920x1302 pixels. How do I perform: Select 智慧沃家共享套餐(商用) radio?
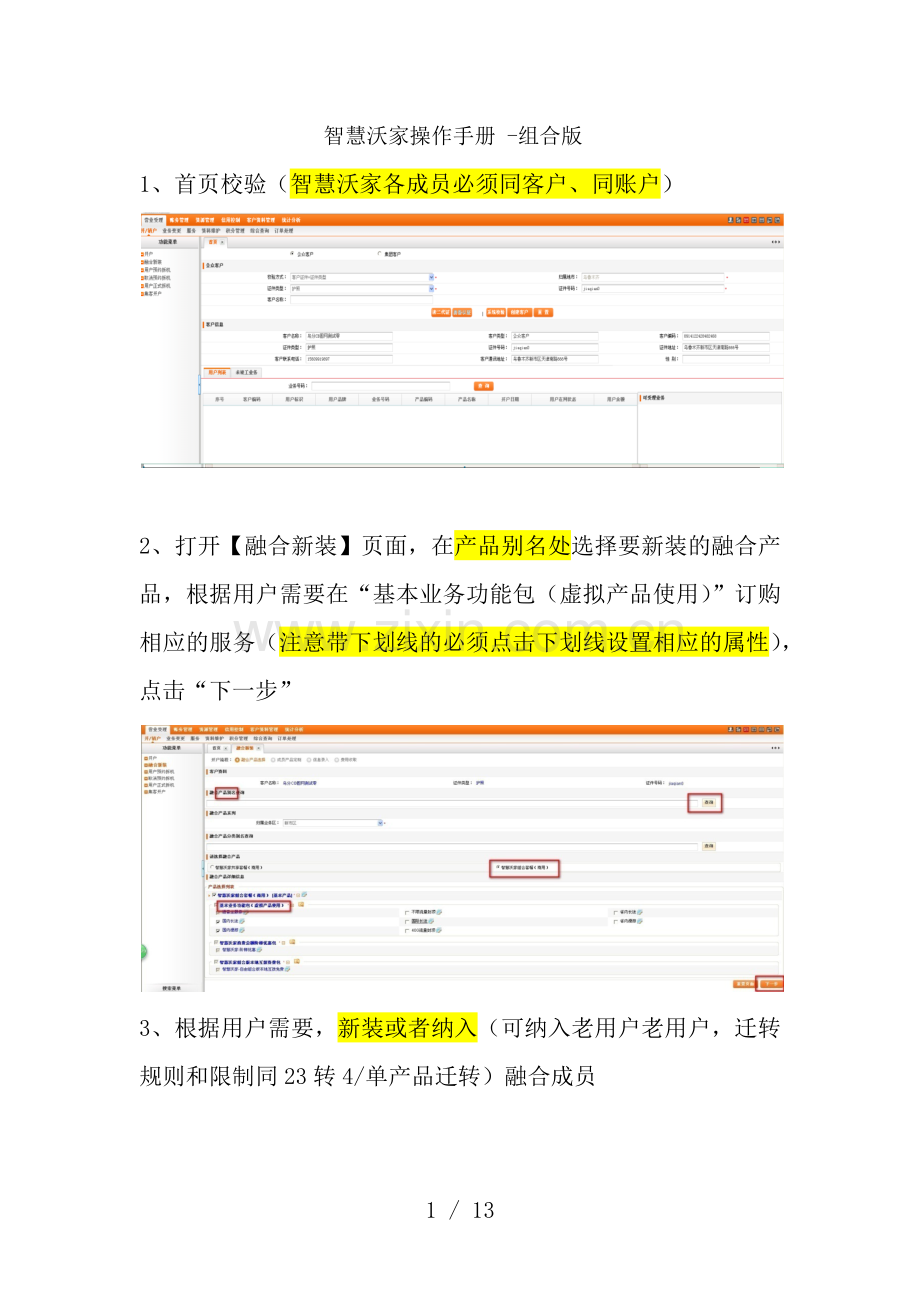pyautogui.click(x=212, y=867)
